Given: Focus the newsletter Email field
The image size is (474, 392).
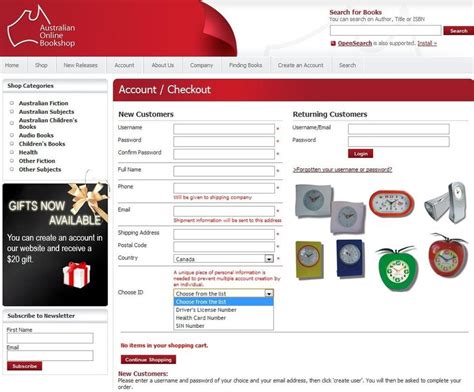Looking at the screenshot, I should pos(50,355).
